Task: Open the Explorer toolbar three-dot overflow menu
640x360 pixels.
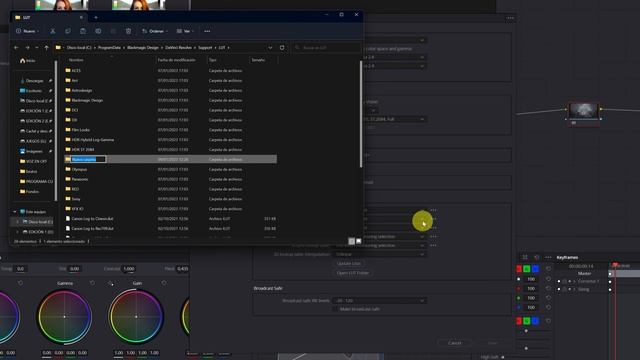Action: pos(207,31)
